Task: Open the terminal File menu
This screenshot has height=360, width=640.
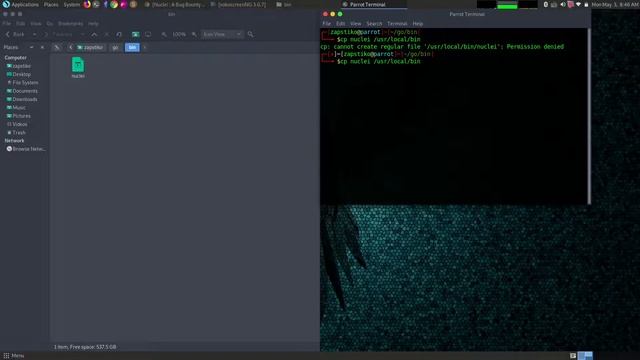Action: click(x=327, y=24)
